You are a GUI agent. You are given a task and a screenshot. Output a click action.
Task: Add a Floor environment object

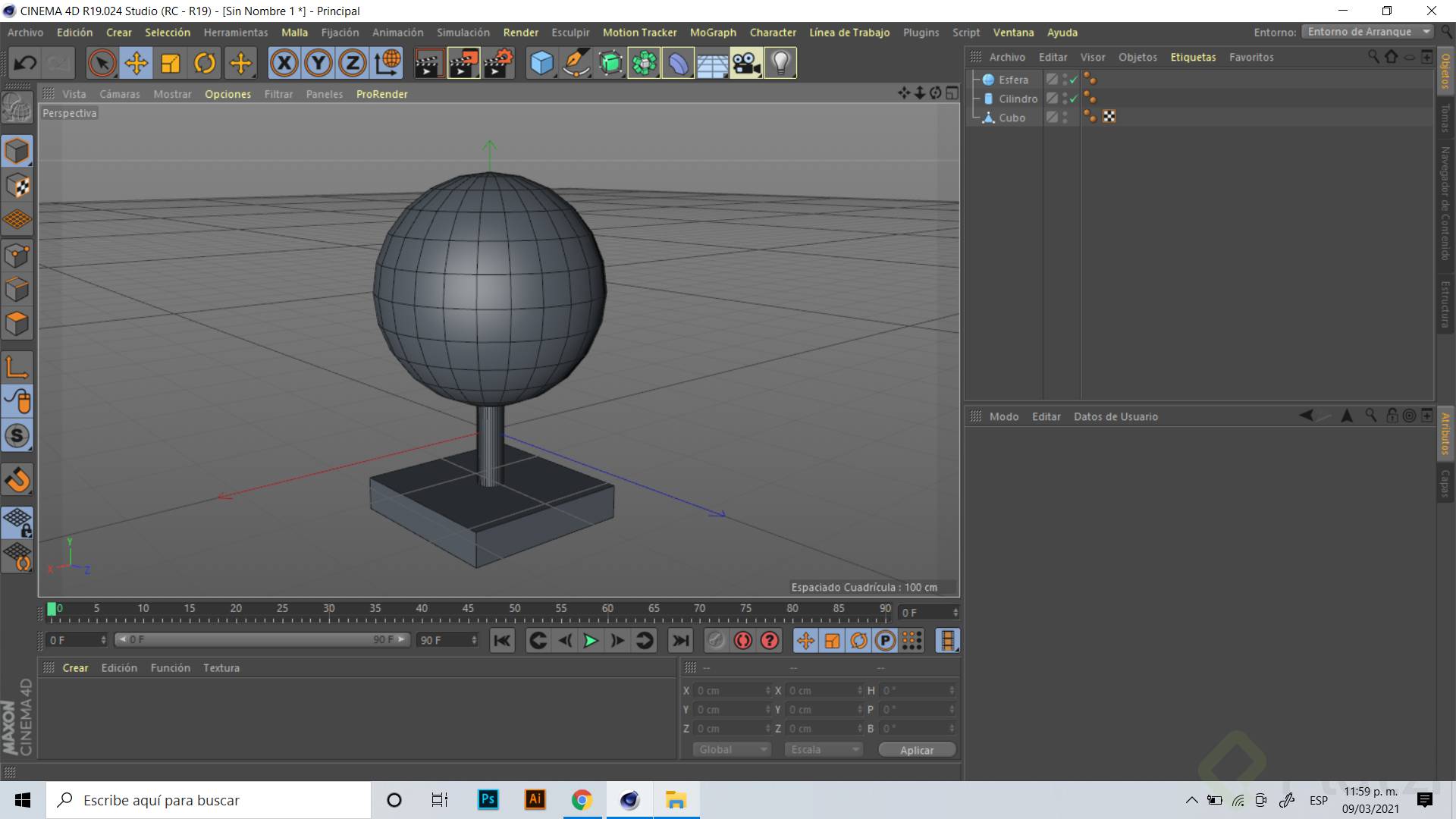coord(712,63)
